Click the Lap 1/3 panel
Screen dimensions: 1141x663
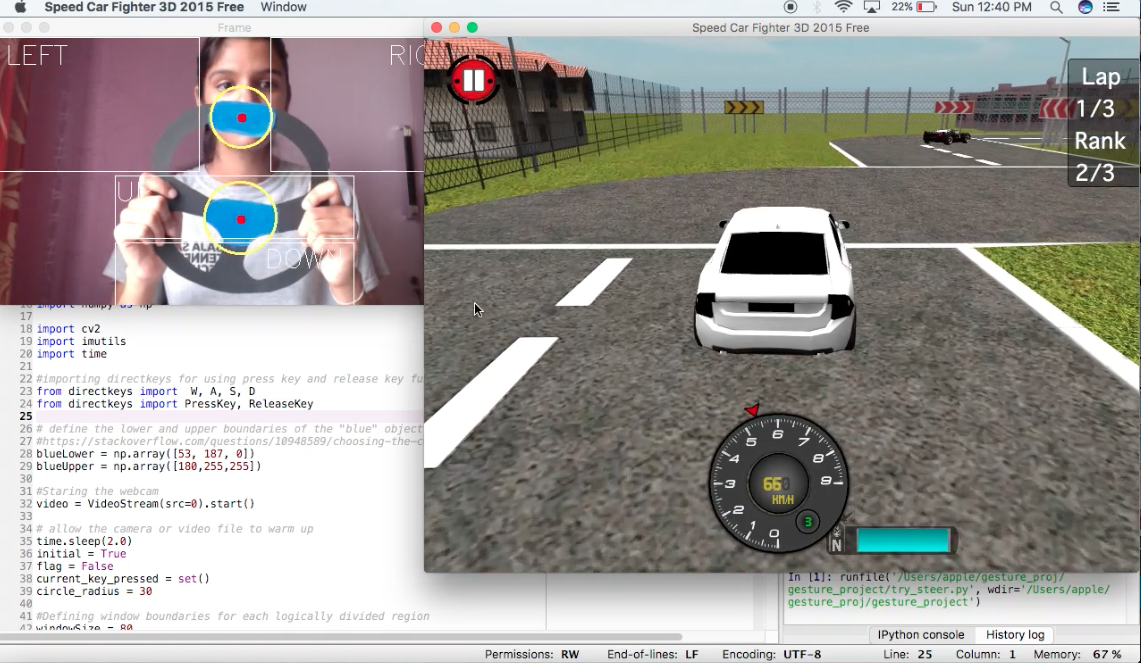click(1099, 92)
